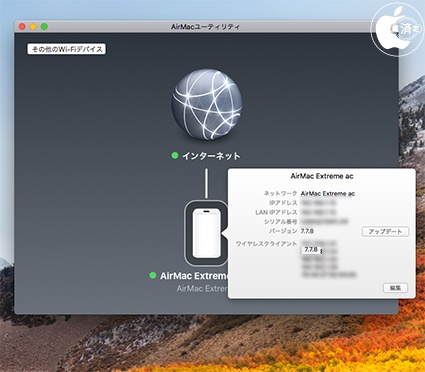Screen dimensions: 425x372
Task: Click the green status dot beside インターネット
Action: click(175, 155)
